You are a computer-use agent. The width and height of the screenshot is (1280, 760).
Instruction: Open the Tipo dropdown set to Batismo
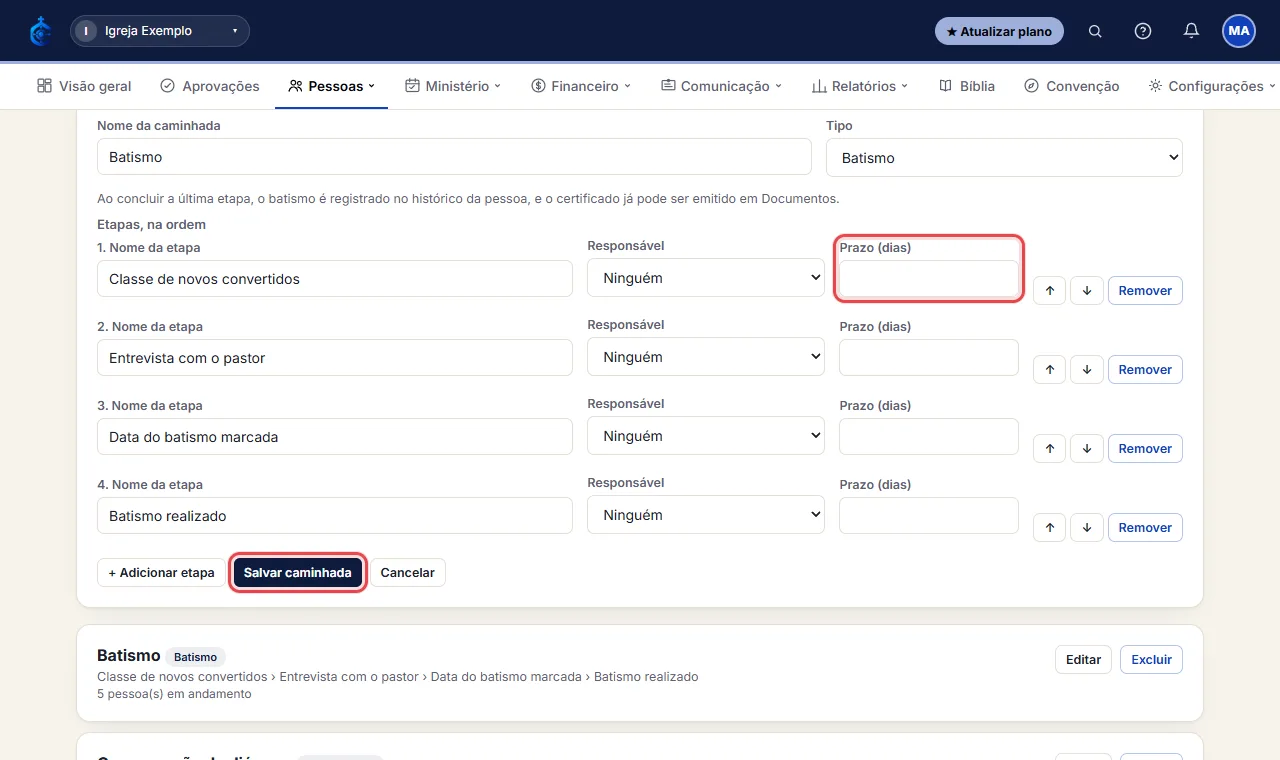tap(1004, 158)
